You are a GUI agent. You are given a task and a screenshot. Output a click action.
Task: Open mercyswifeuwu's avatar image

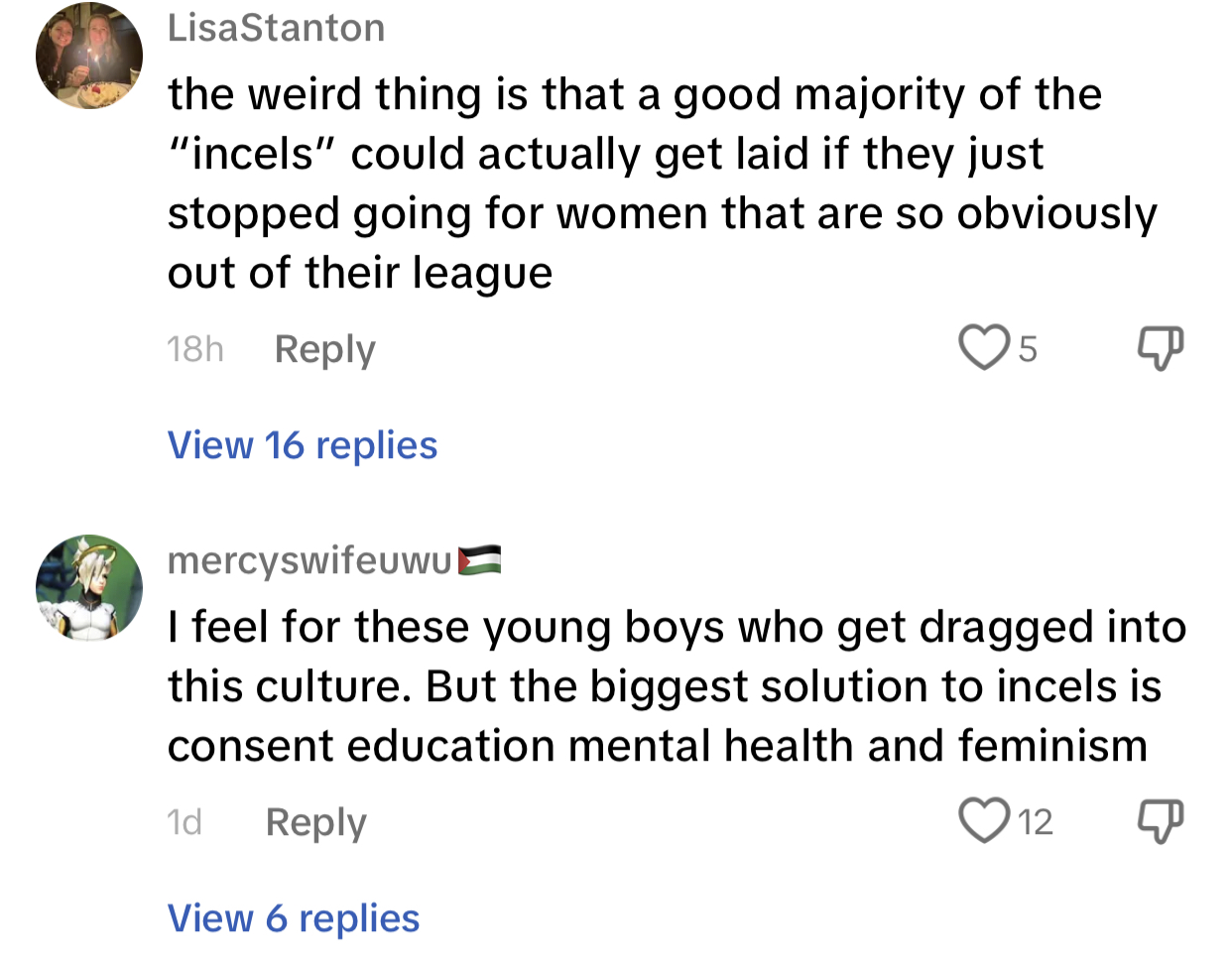pos(89,587)
